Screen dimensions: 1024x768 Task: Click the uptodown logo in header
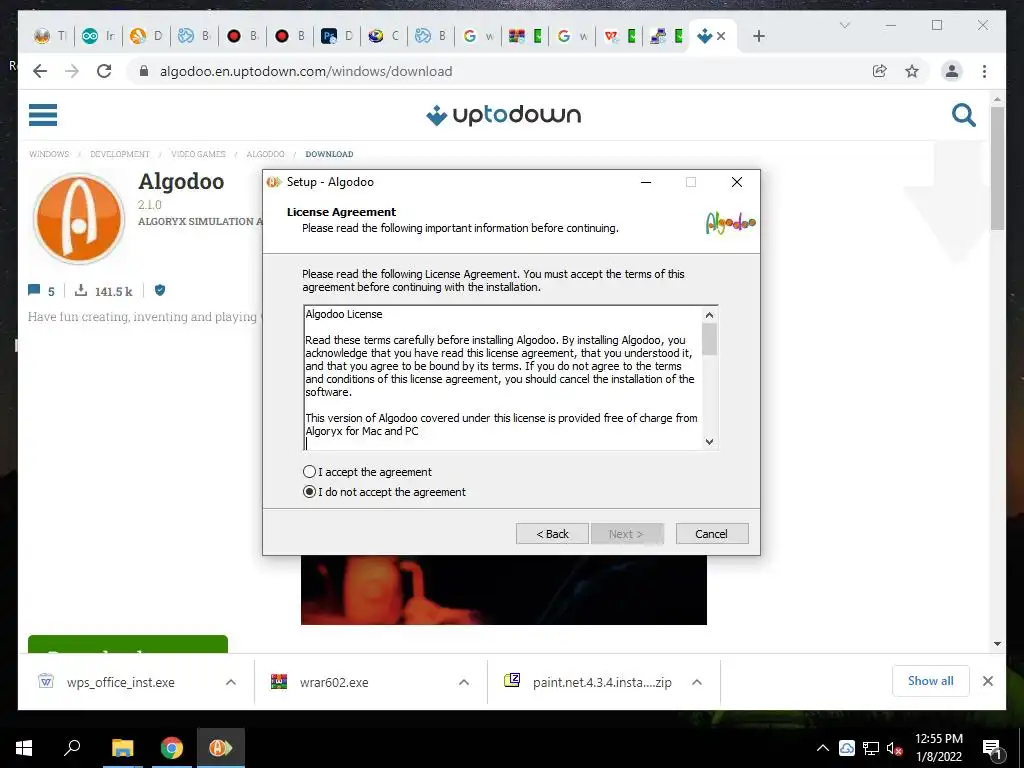504,115
